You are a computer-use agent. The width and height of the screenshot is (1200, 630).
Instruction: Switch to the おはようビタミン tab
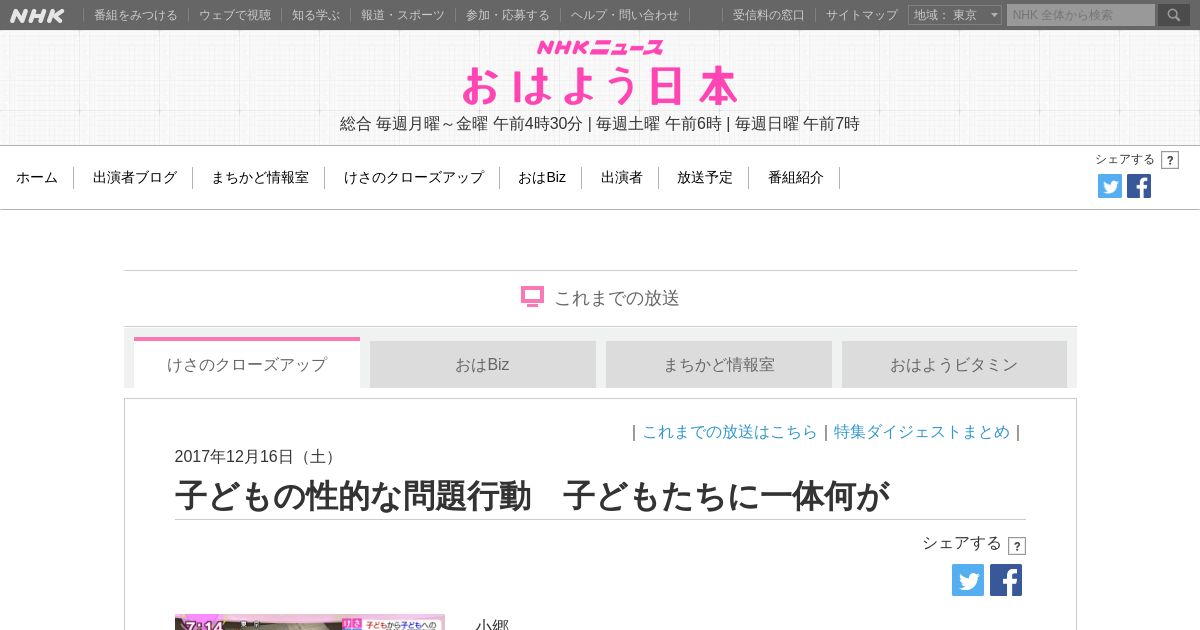click(954, 364)
